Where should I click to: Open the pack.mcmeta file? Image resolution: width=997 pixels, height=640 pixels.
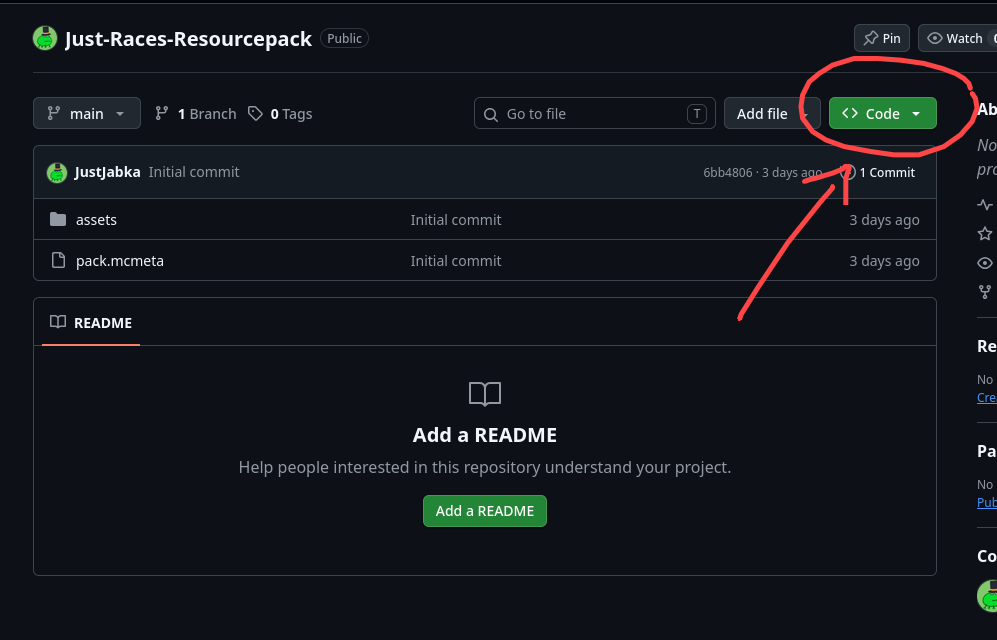click(x=120, y=261)
